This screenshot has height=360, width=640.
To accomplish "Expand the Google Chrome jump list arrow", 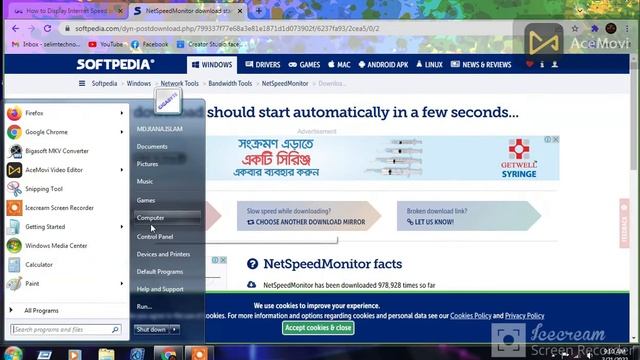I will [122, 132].
